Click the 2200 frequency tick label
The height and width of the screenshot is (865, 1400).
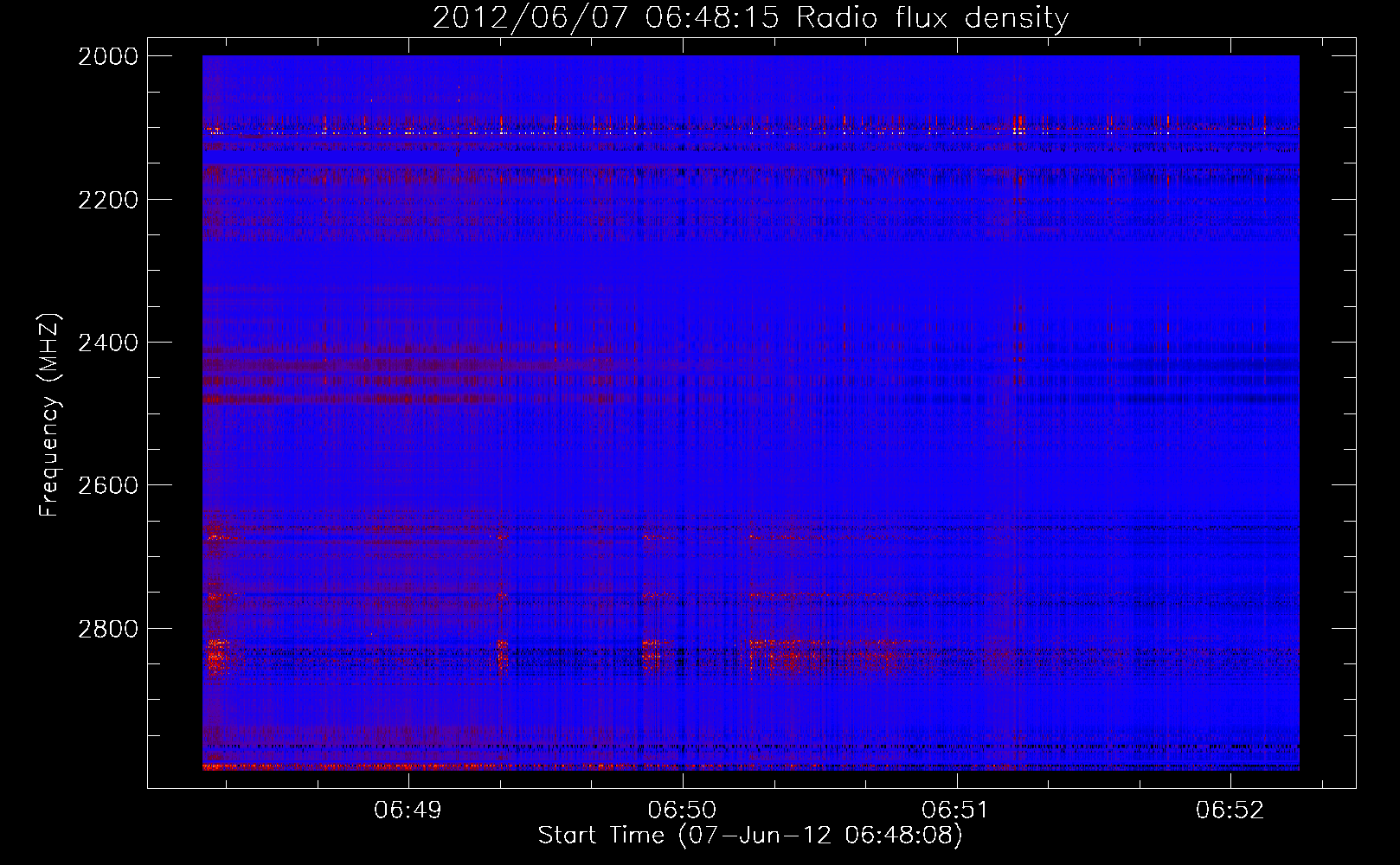107,200
